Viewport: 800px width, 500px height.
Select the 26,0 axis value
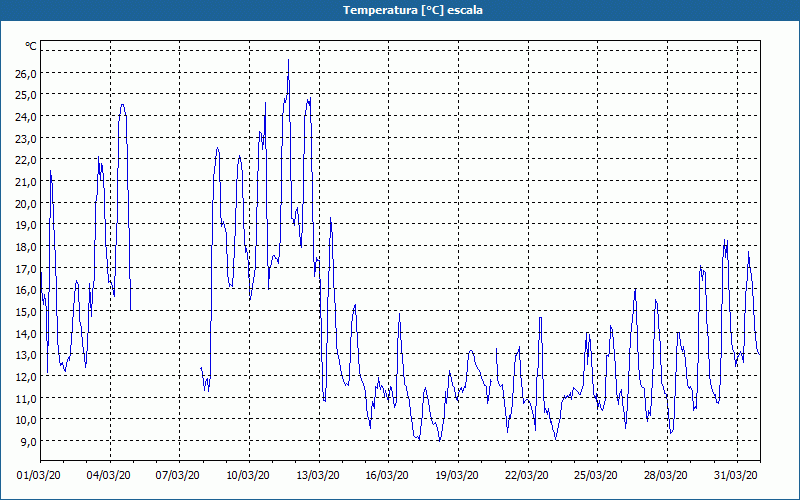(x=26, y=73)
